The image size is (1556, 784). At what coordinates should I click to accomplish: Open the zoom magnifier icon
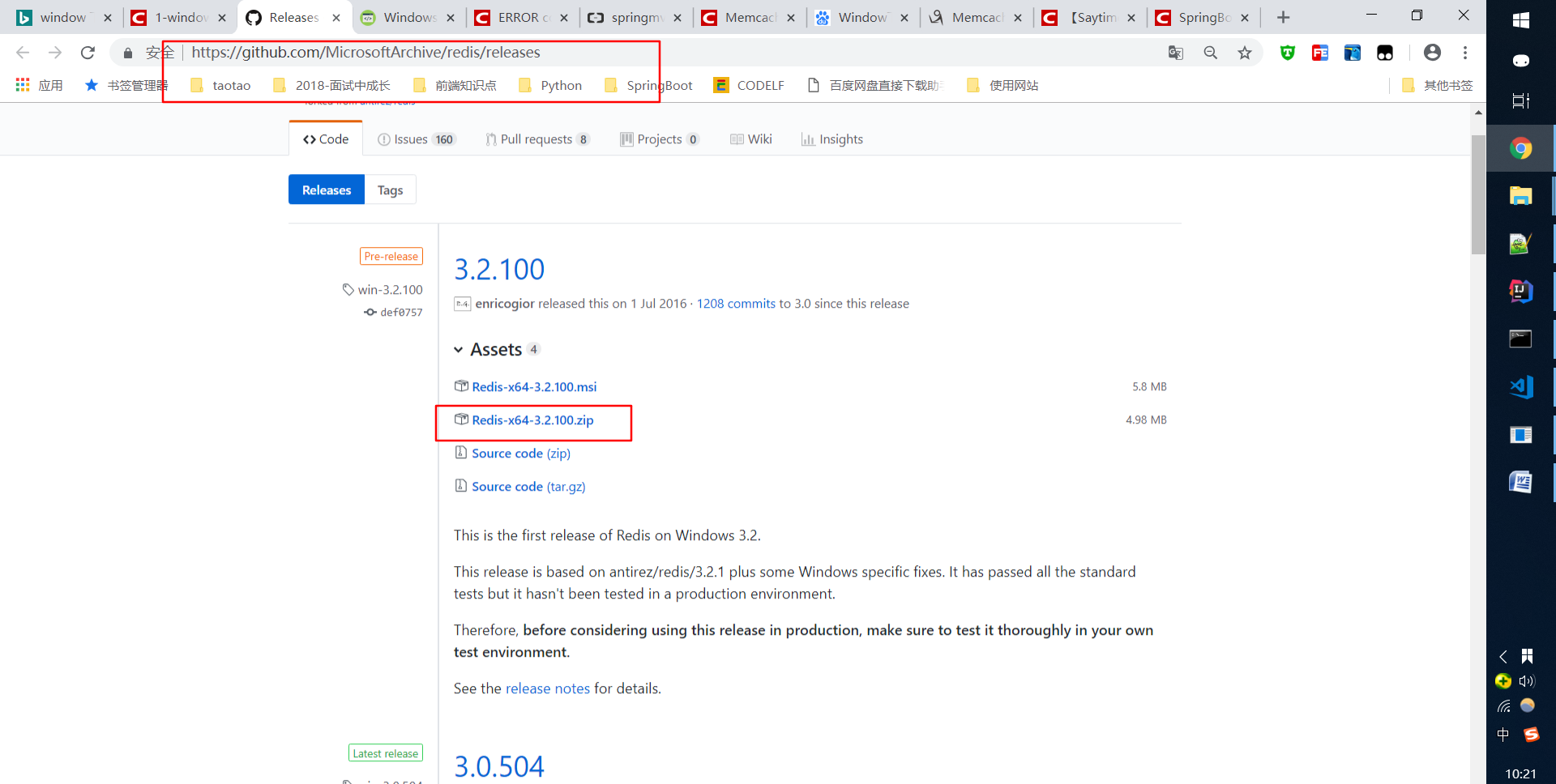coord(1211,53)
